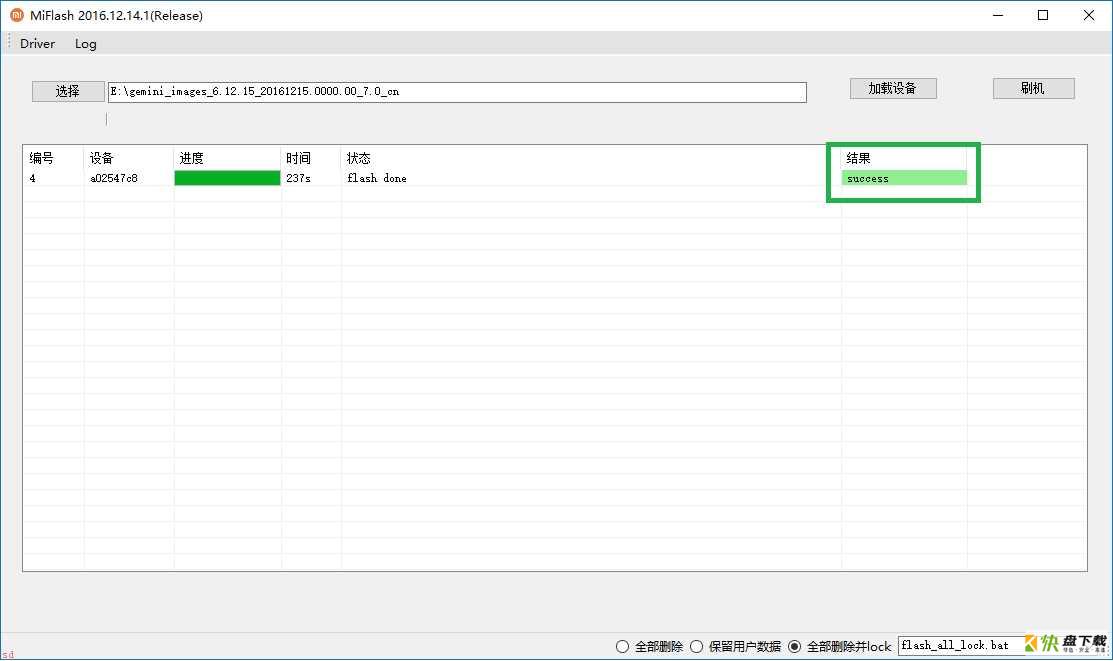
Task: Open the Driver menu
Action: pos(38,43)
